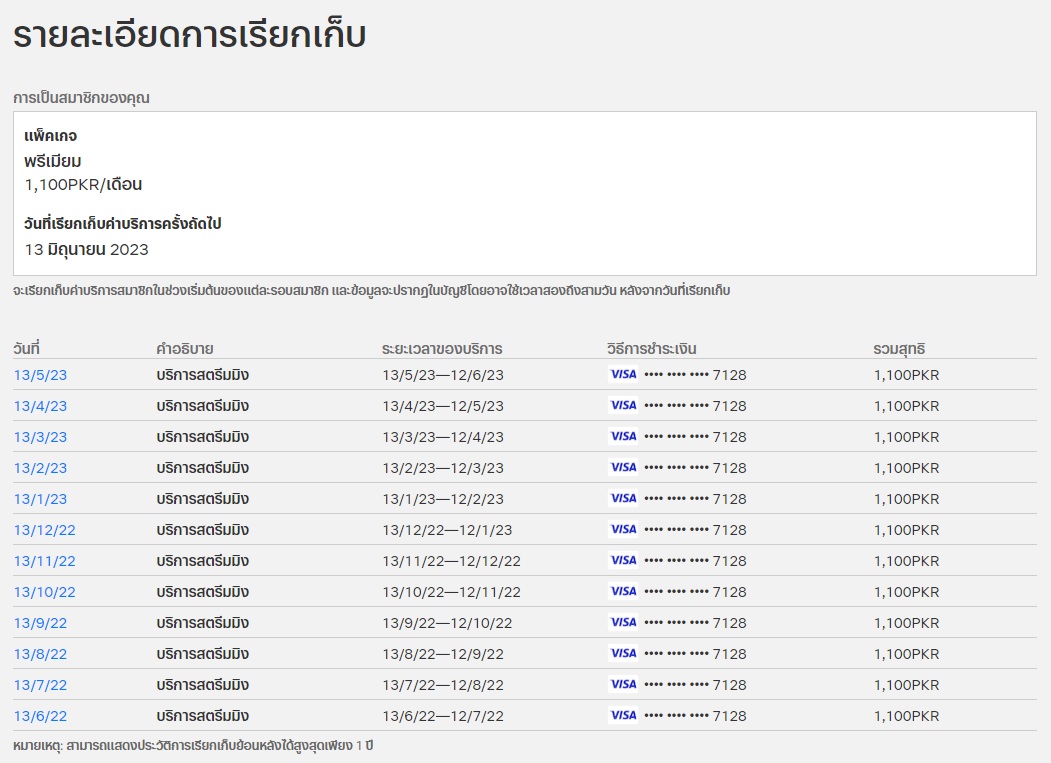The image size is (1051, 763).
Task: Select service period 13/7/22—12/8/22
Action: [443, 685]
